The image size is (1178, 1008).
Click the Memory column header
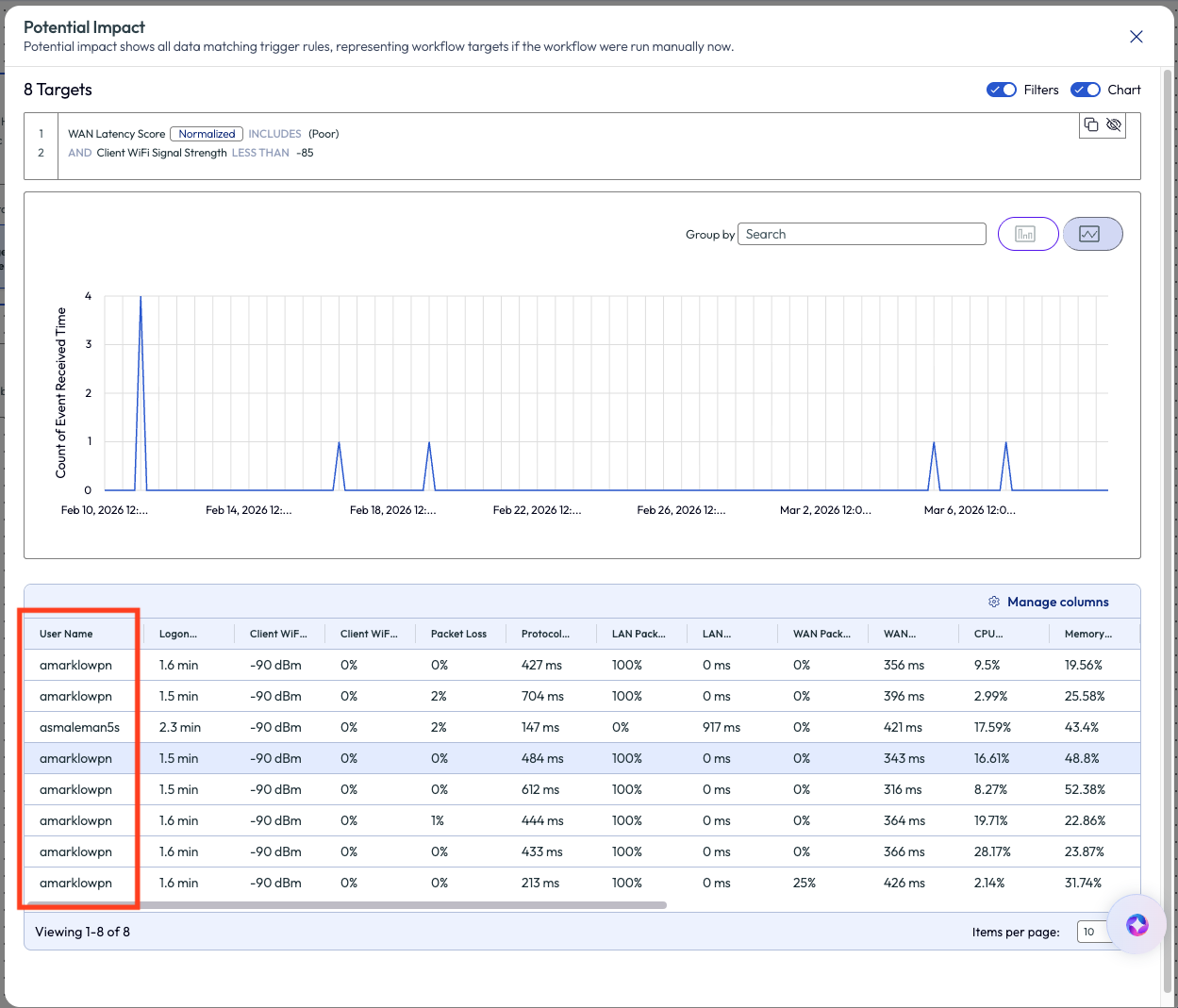click(x=1087, y=634)
